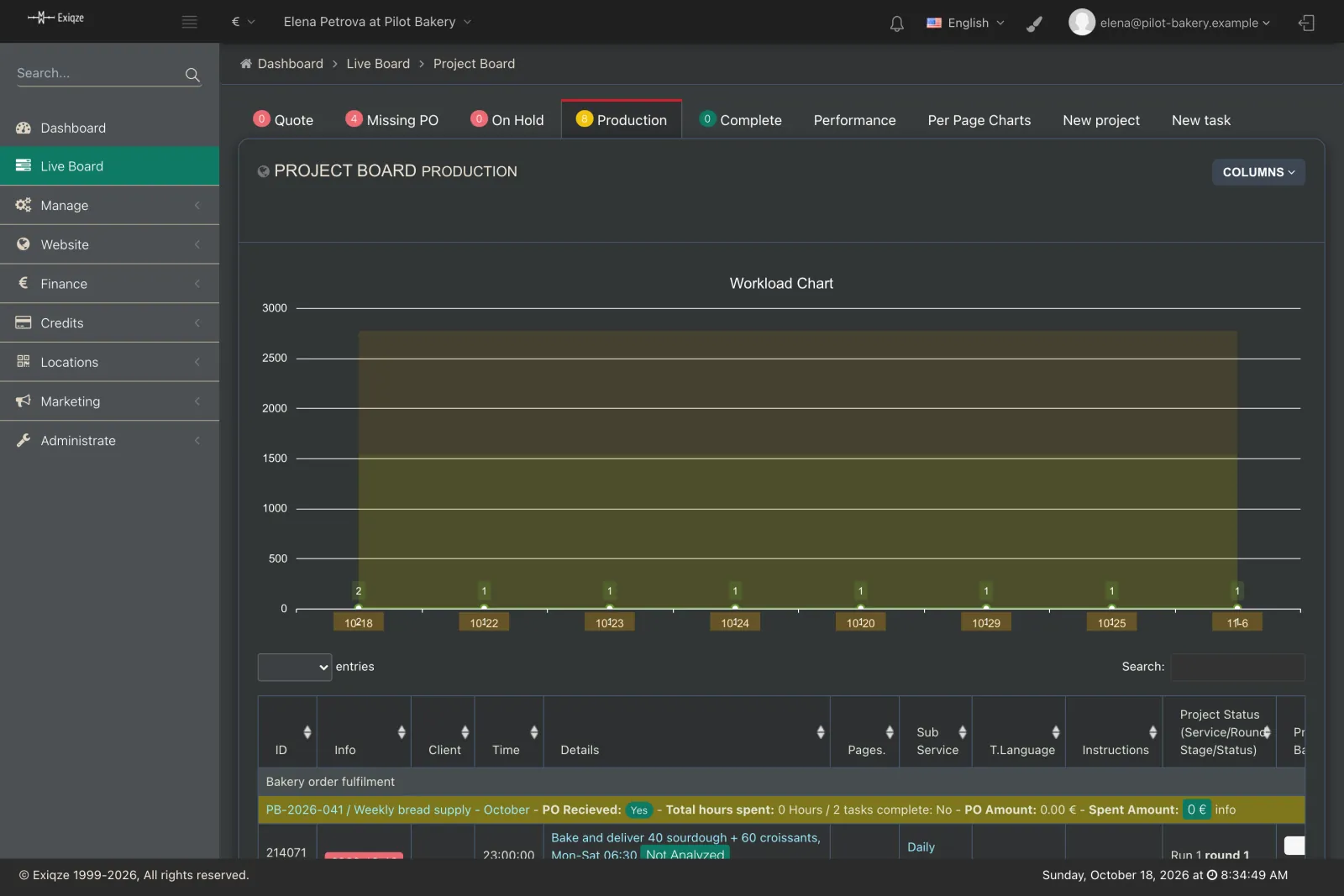Expand the Manage sidebar section
The image size is (1344, 896).
109,205
